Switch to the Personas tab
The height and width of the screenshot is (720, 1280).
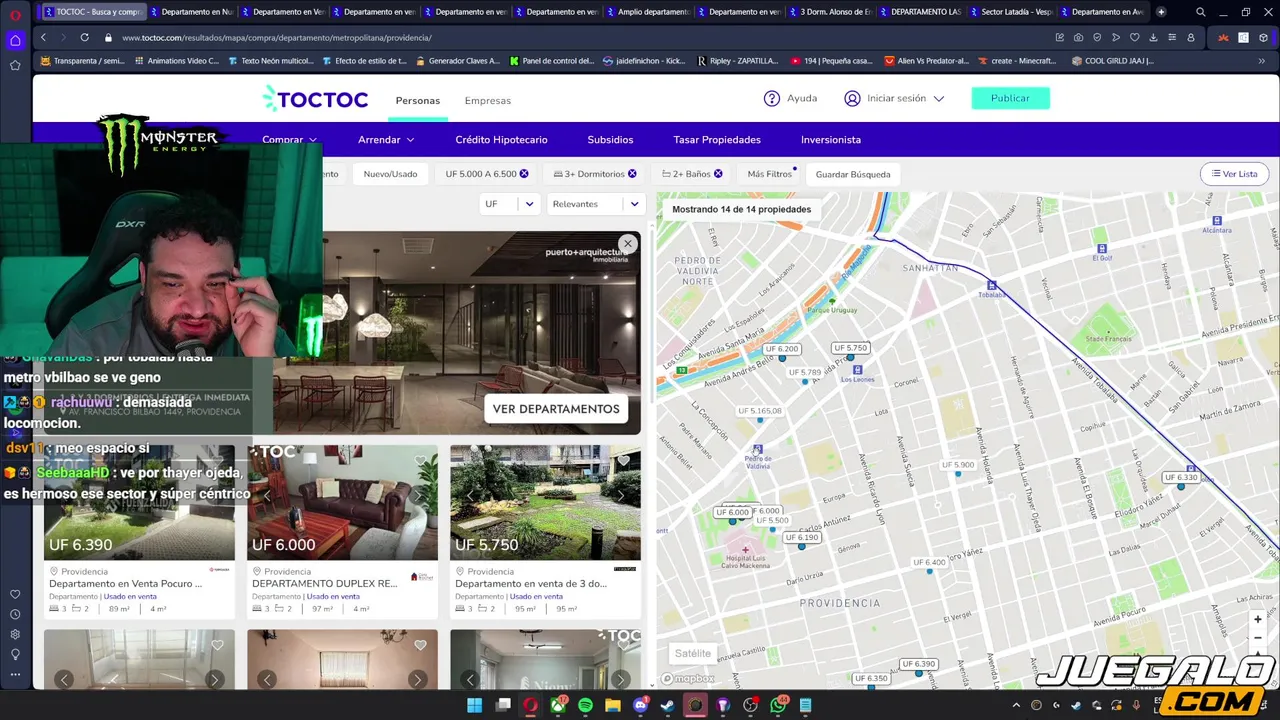point(417,100)
